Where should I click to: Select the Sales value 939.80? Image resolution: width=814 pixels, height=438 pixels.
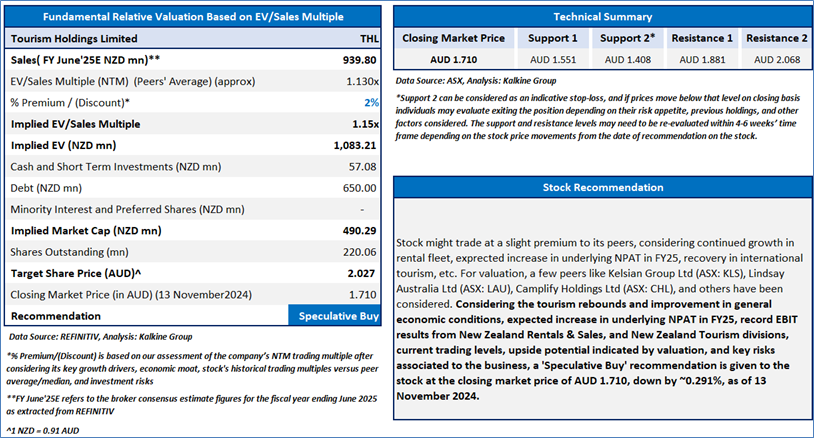[359, 60]
